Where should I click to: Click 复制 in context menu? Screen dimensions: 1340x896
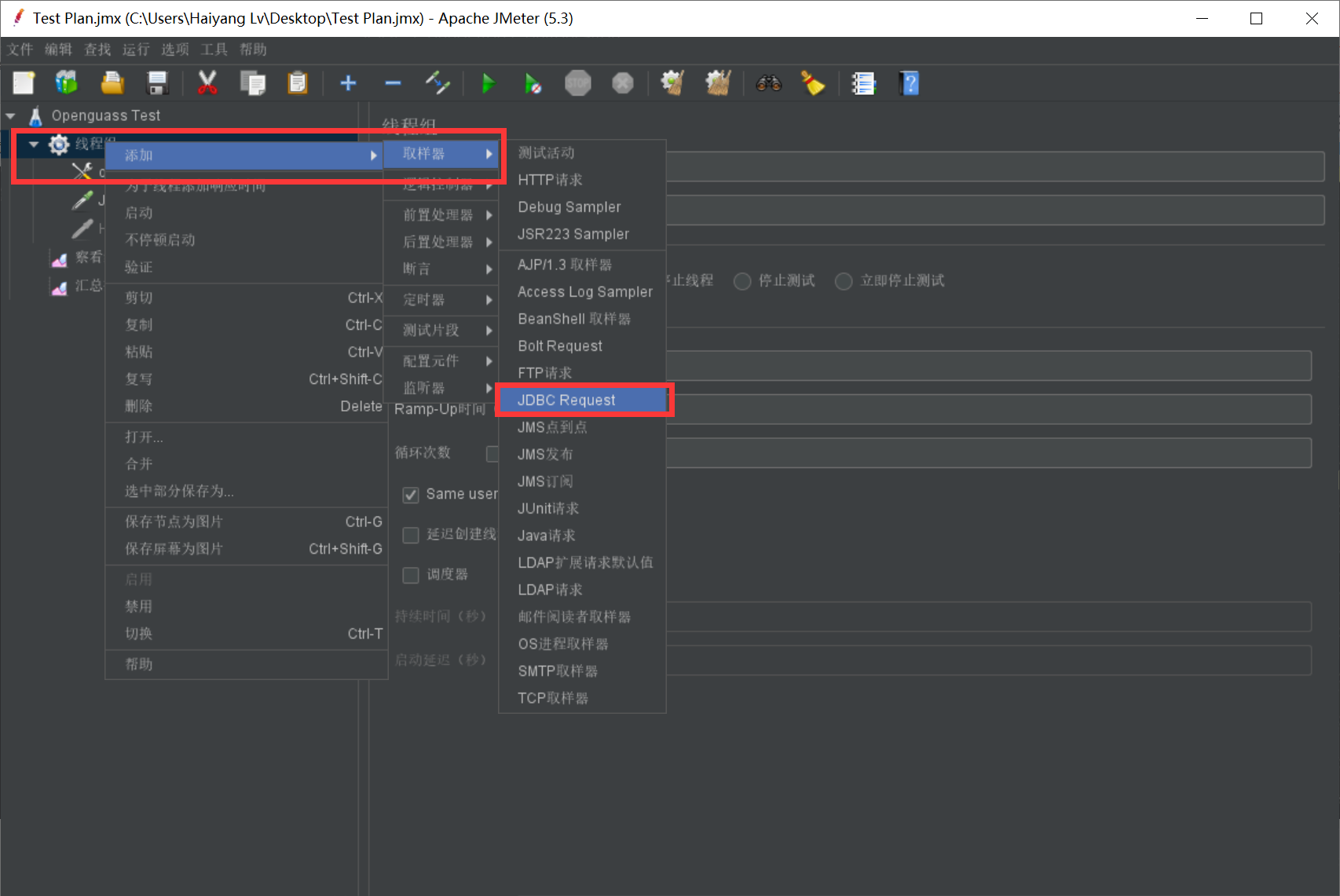[x=247, y=324]
